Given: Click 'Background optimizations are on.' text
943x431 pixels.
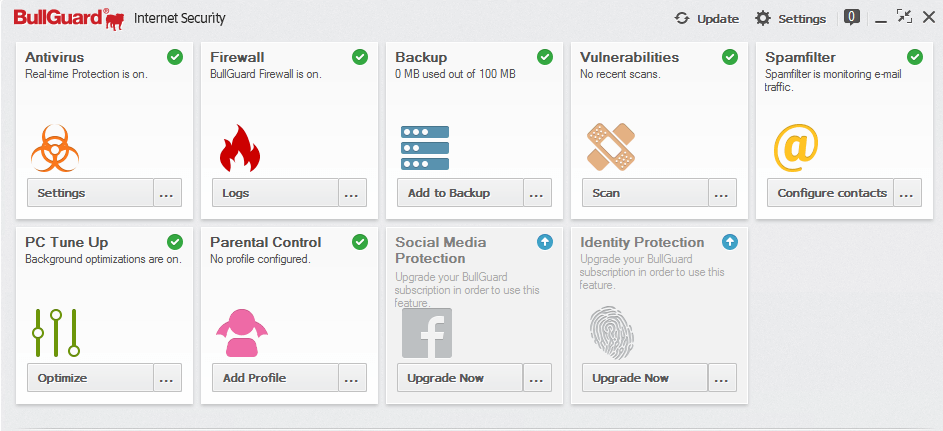Looking at the screenshot, I should pyautogui.click(x=103, y=260).
